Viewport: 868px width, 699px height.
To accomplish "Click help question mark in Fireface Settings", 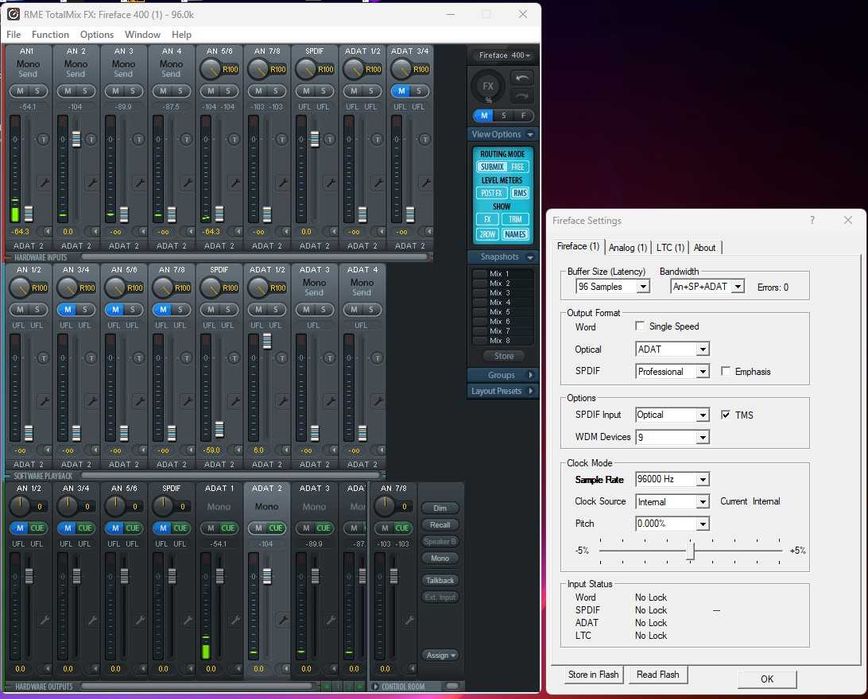I will (x=812, y=220).
